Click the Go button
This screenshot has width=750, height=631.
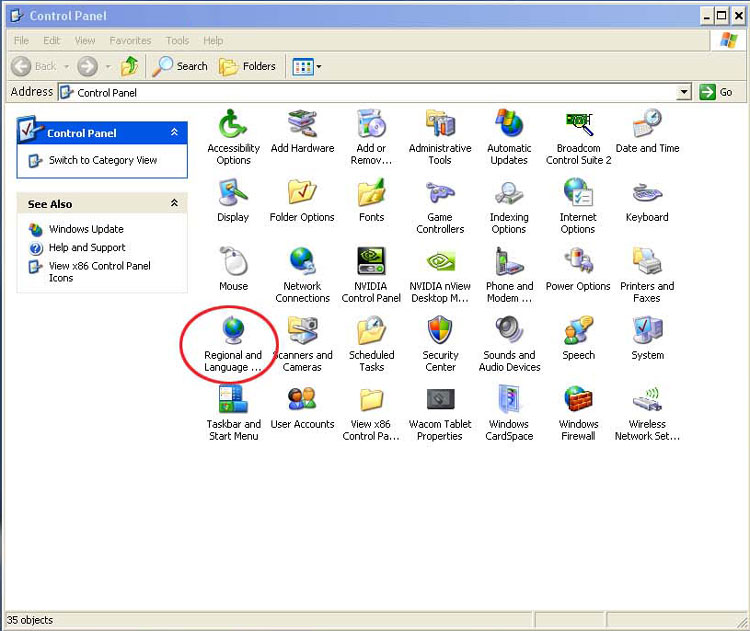coord(716,92)
